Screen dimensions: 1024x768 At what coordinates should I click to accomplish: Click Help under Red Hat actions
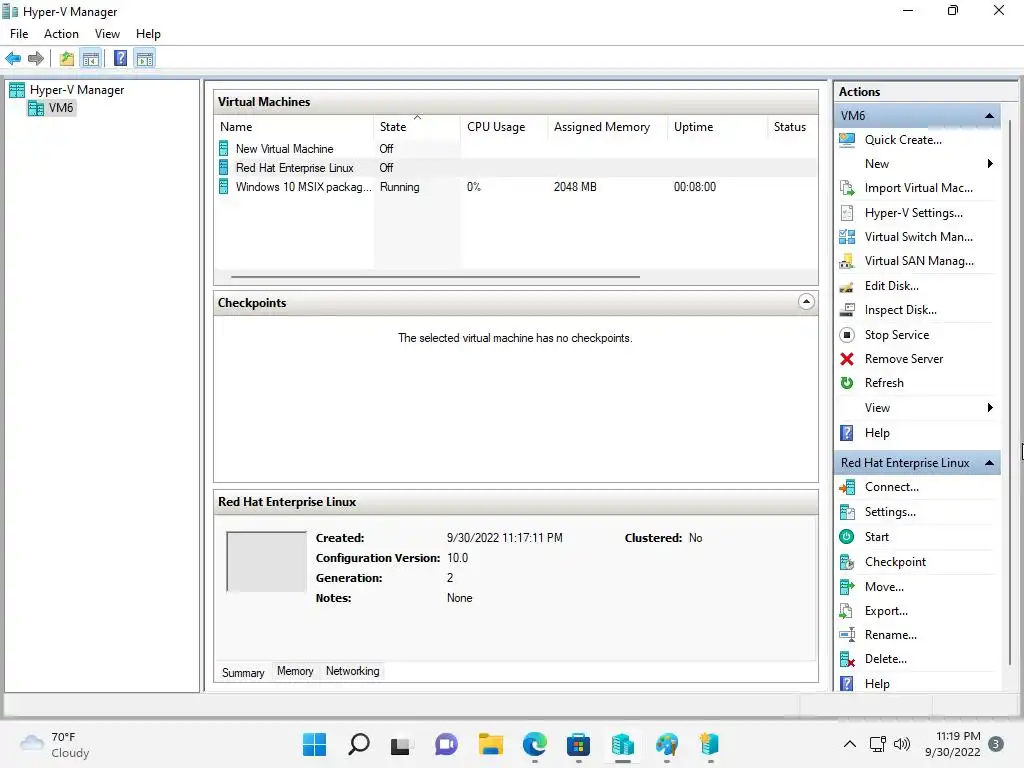tap(876, 684)
